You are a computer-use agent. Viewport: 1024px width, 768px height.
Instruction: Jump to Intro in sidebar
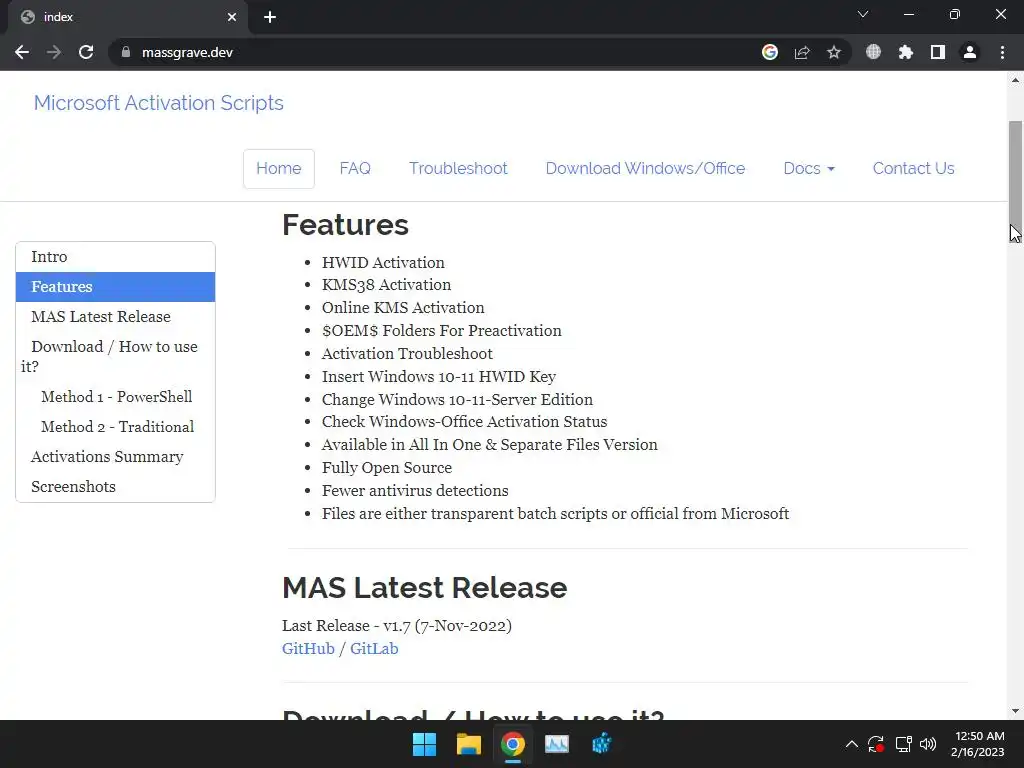[x=116, y=257]
